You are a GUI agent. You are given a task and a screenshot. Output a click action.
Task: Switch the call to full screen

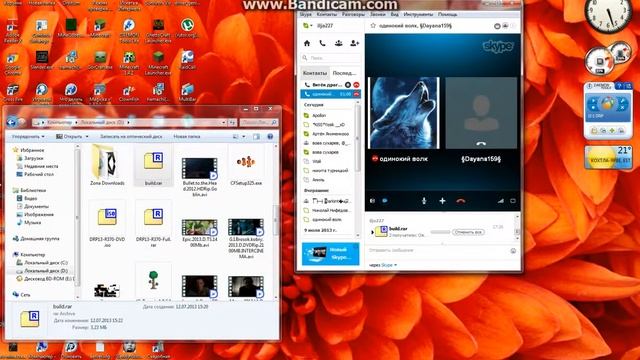click(x=513, y=201)
